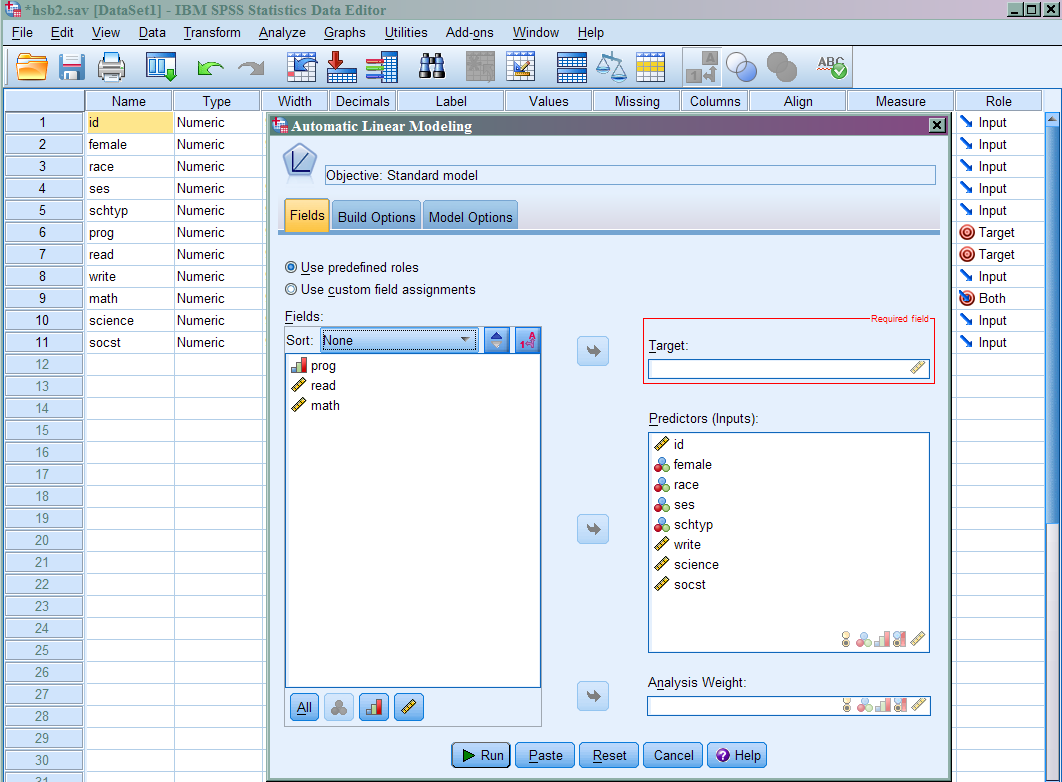
Task: Recall recently used dialogs icon
Action: pos(161,67)
